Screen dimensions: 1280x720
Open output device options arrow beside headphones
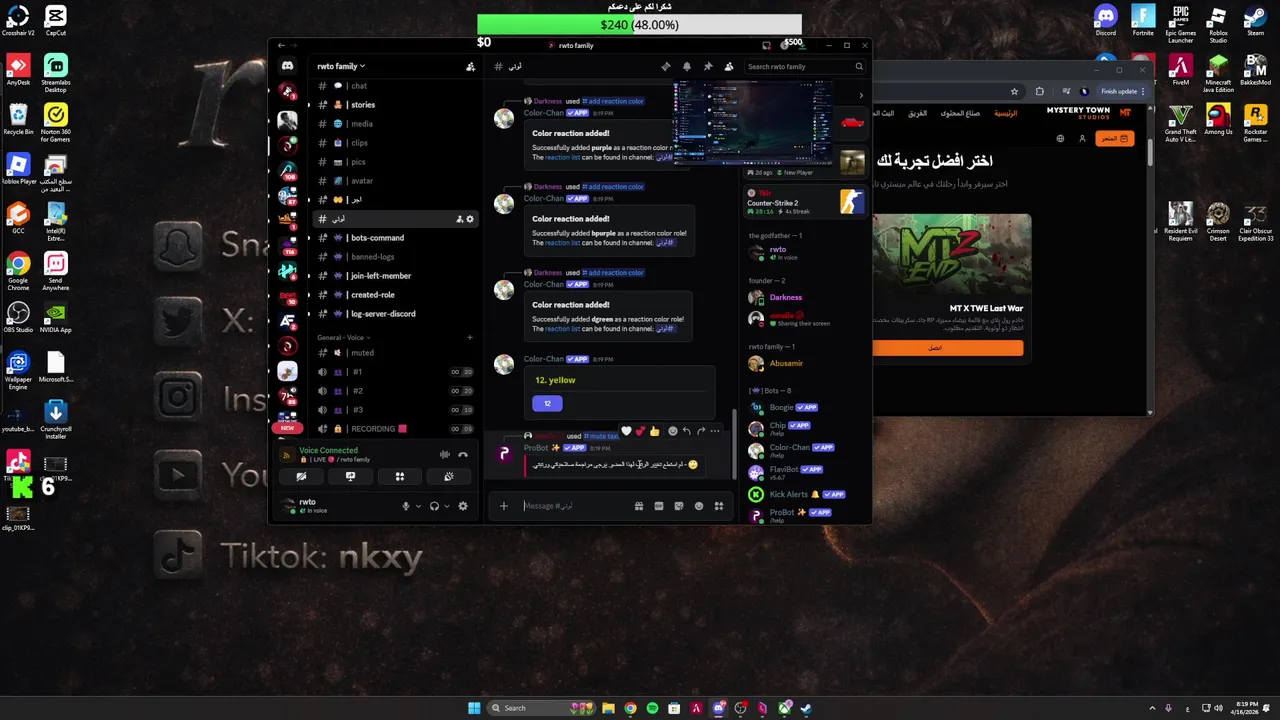446,506
